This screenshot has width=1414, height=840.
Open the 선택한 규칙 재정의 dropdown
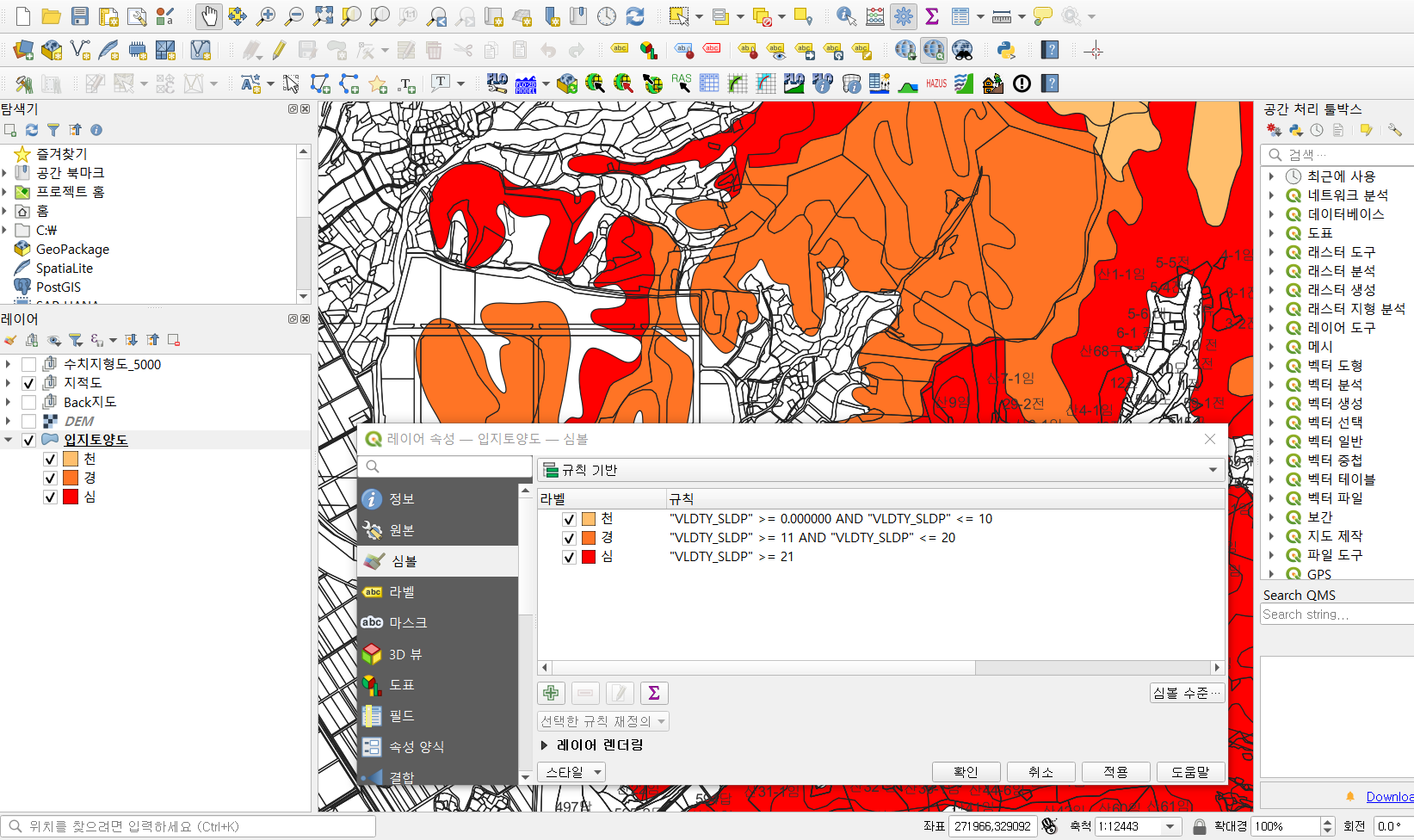(603, 721)
